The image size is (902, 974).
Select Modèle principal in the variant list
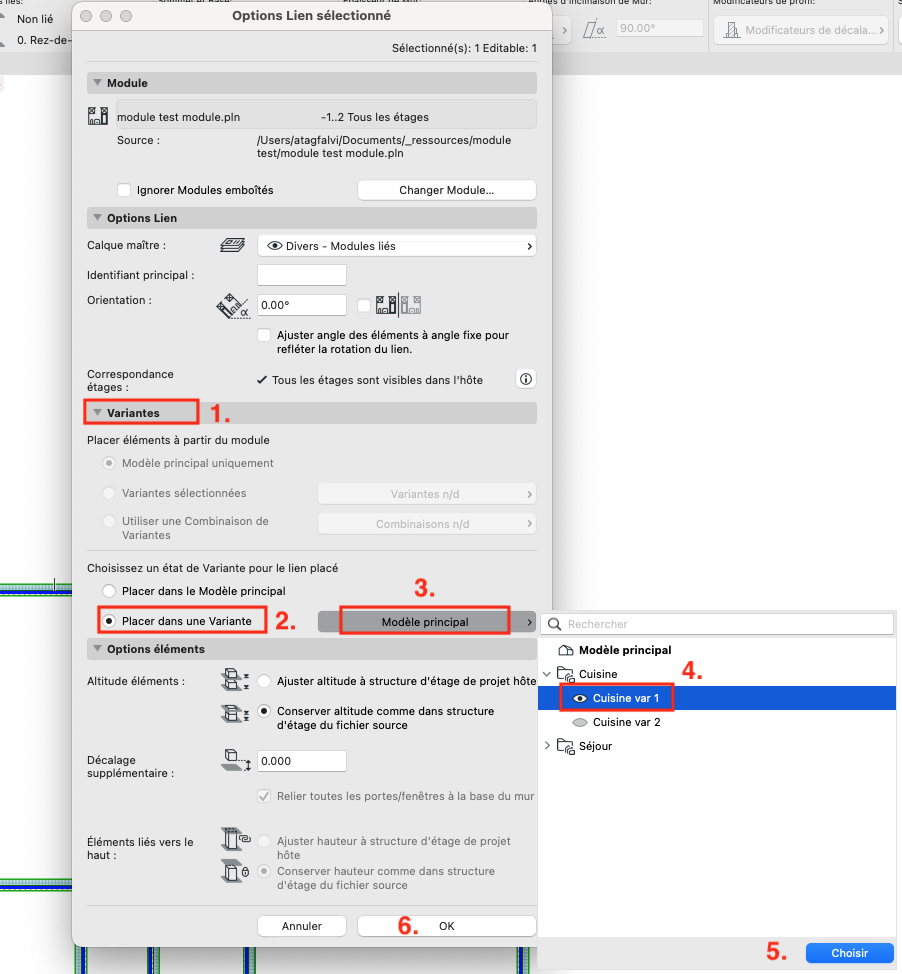(x=717, y=650)
